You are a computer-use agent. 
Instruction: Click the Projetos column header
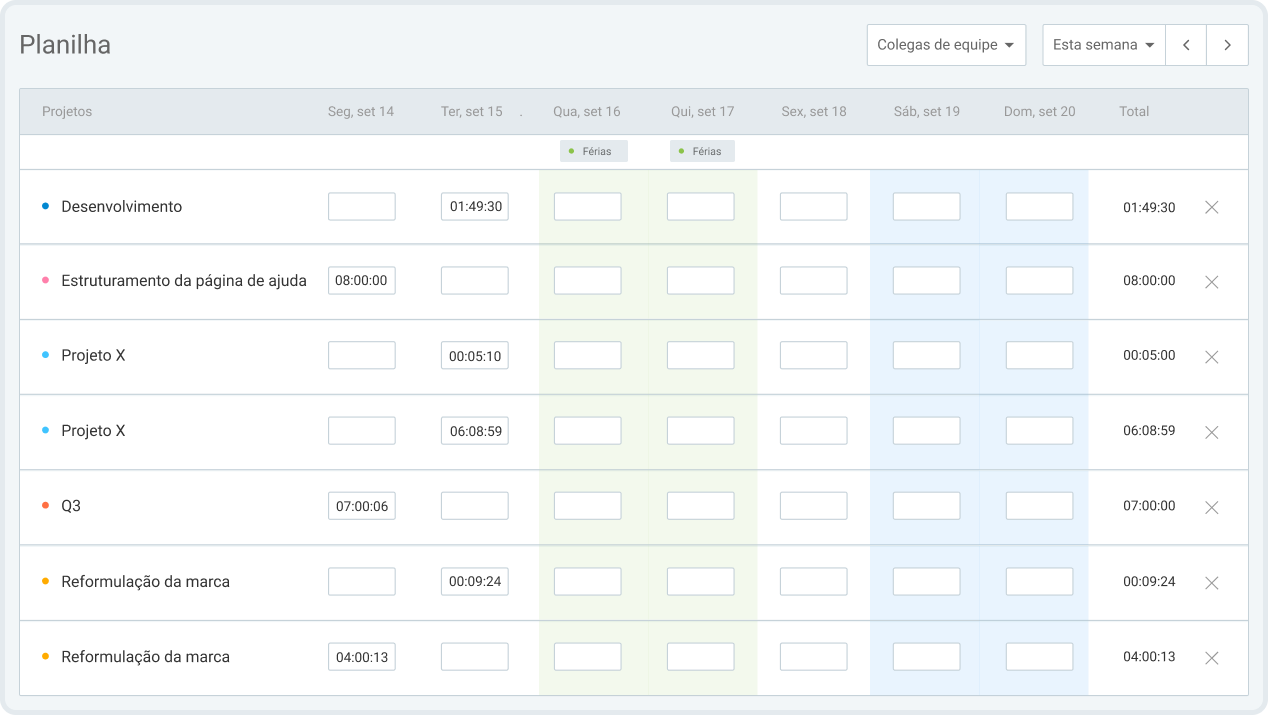coord(67,112)
